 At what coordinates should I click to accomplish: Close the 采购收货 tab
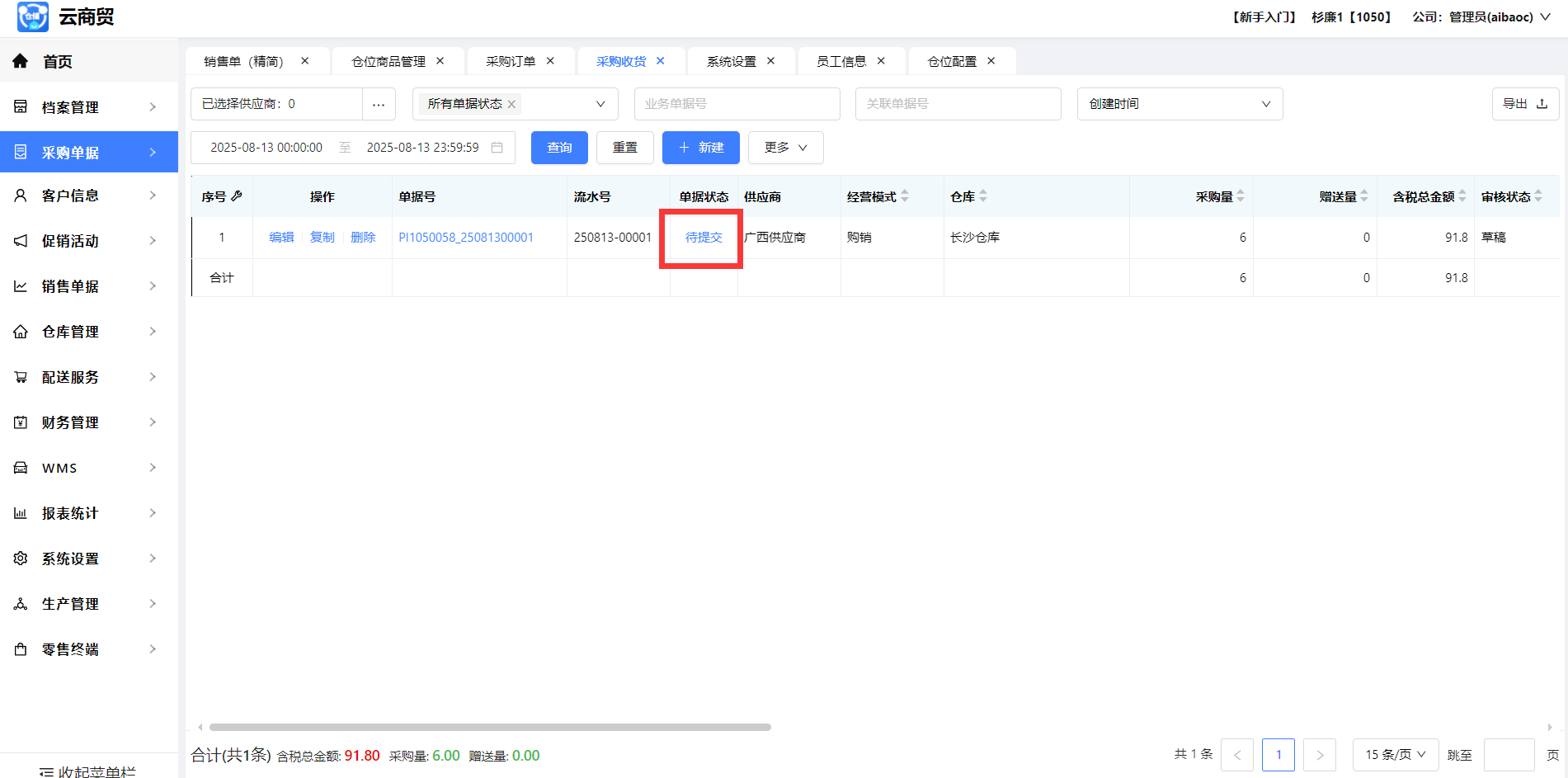660,61
